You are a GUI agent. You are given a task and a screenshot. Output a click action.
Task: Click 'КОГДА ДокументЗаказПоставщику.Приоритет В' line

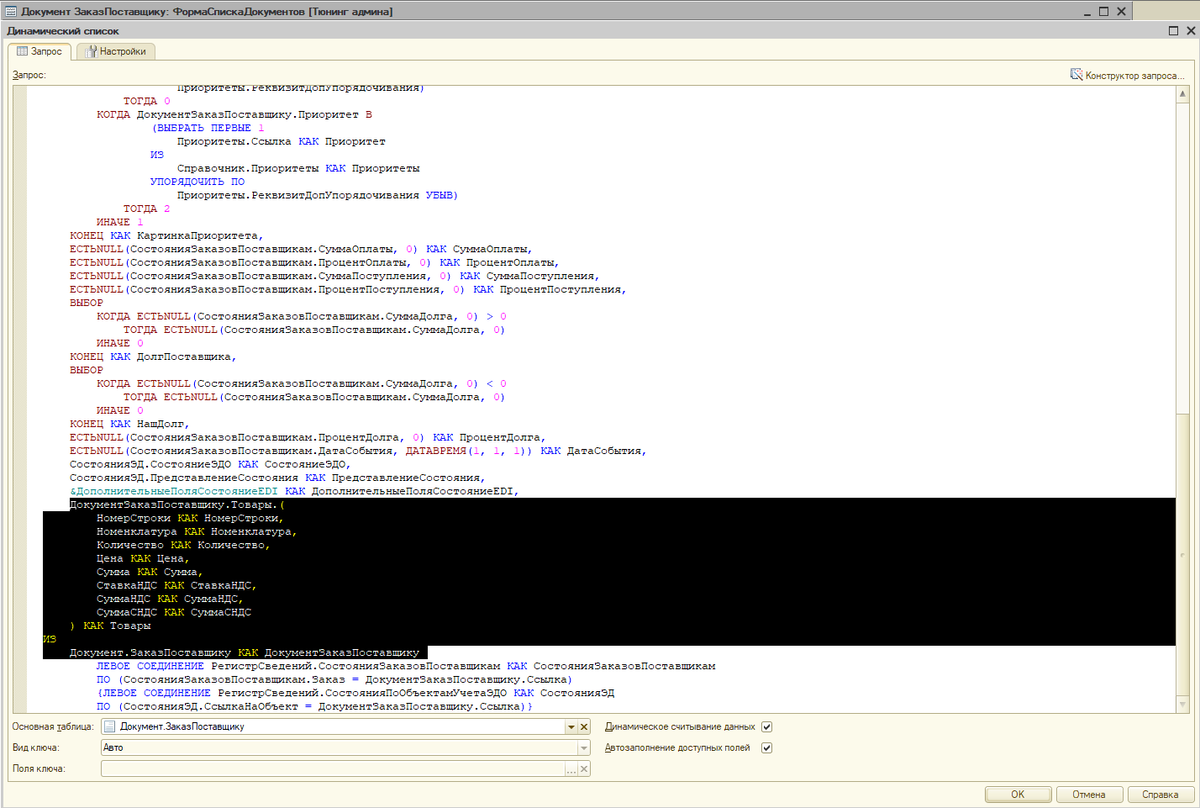point(234,114)
